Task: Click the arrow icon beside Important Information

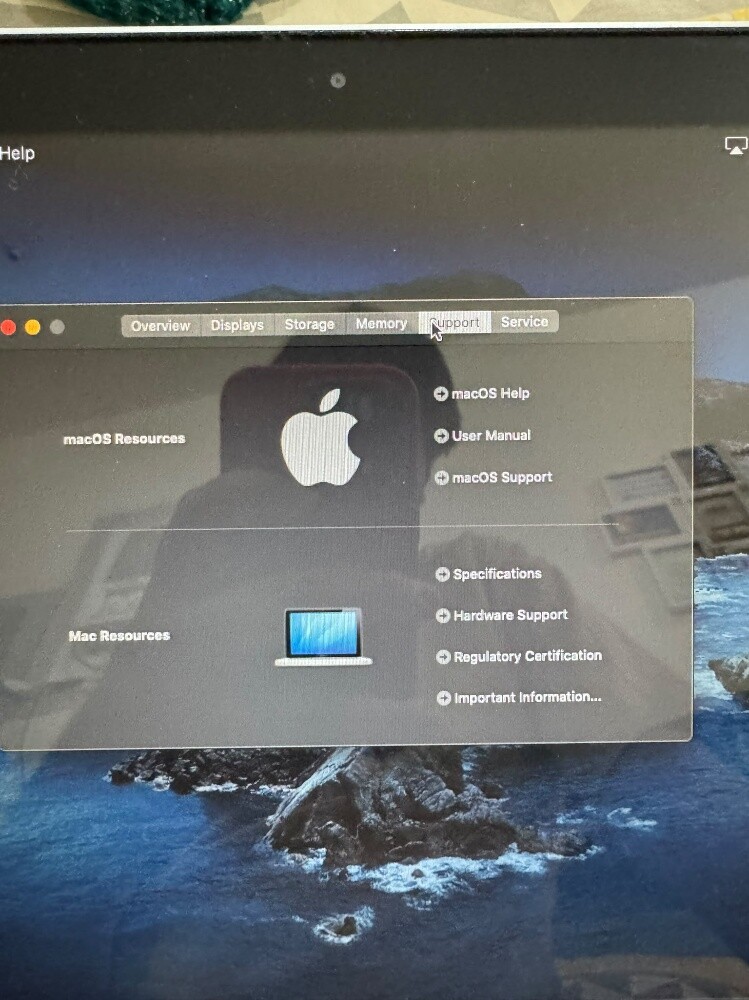Action: [444, 698]
